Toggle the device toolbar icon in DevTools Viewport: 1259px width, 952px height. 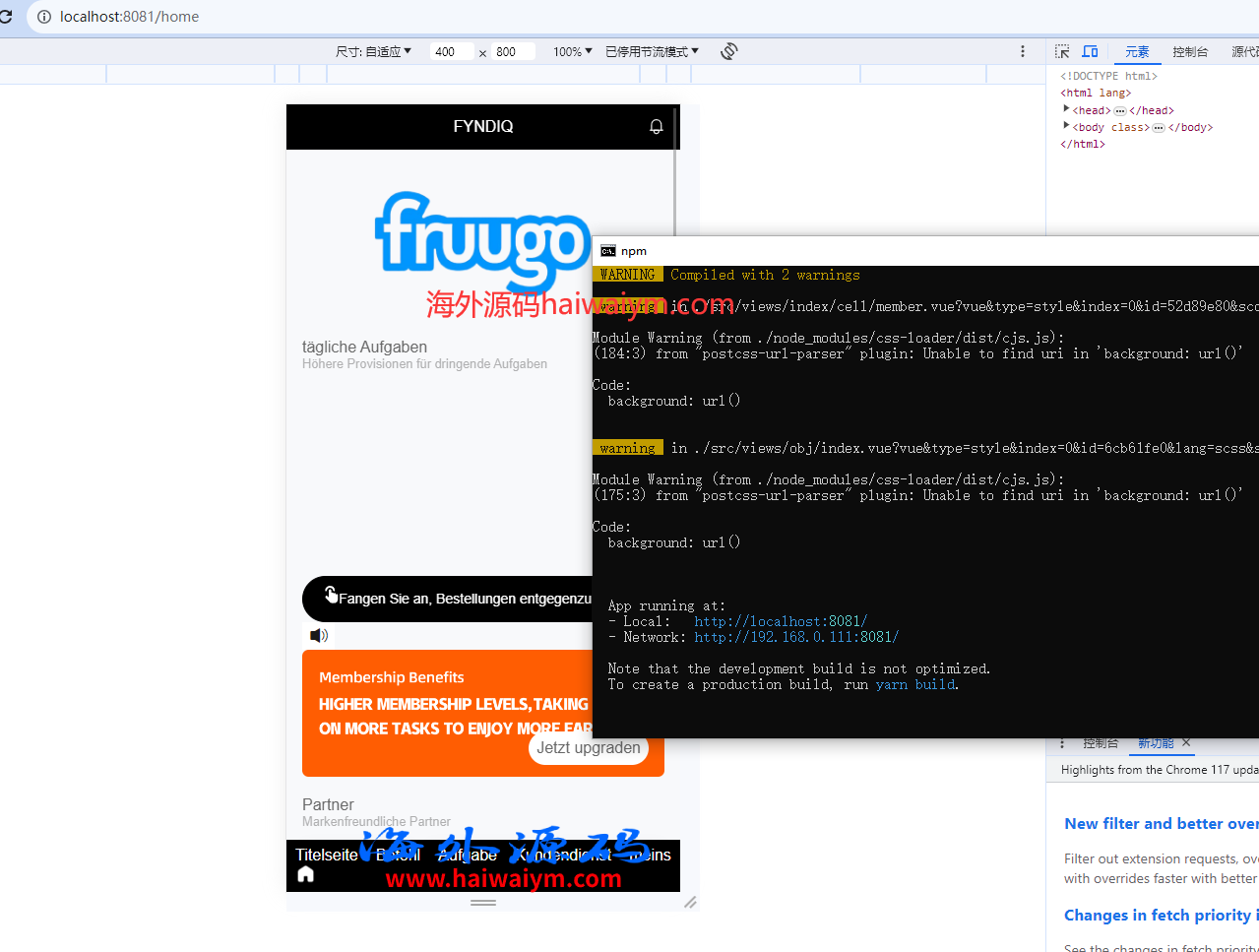coord(1090,51)
